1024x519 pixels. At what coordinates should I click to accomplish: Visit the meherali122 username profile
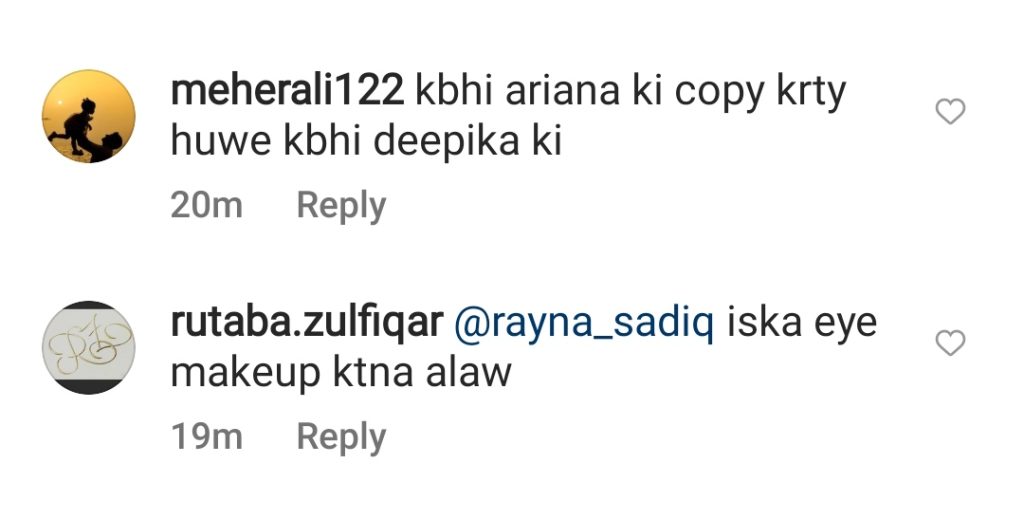click(287, 91)
